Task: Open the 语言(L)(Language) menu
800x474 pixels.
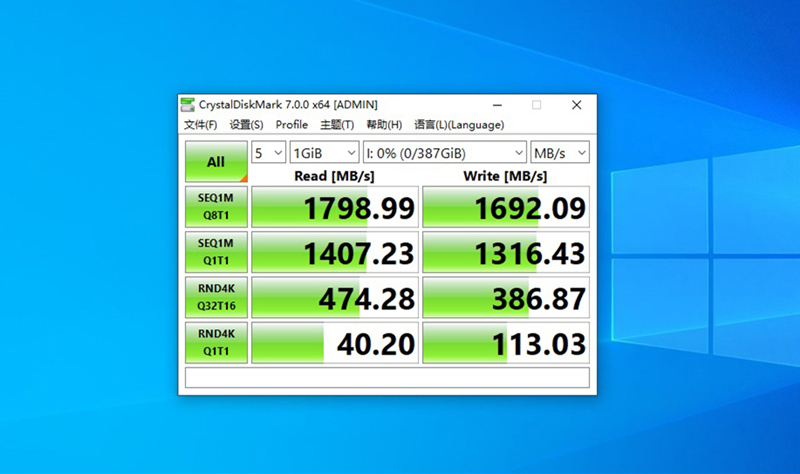Action: tap(459, 125)
